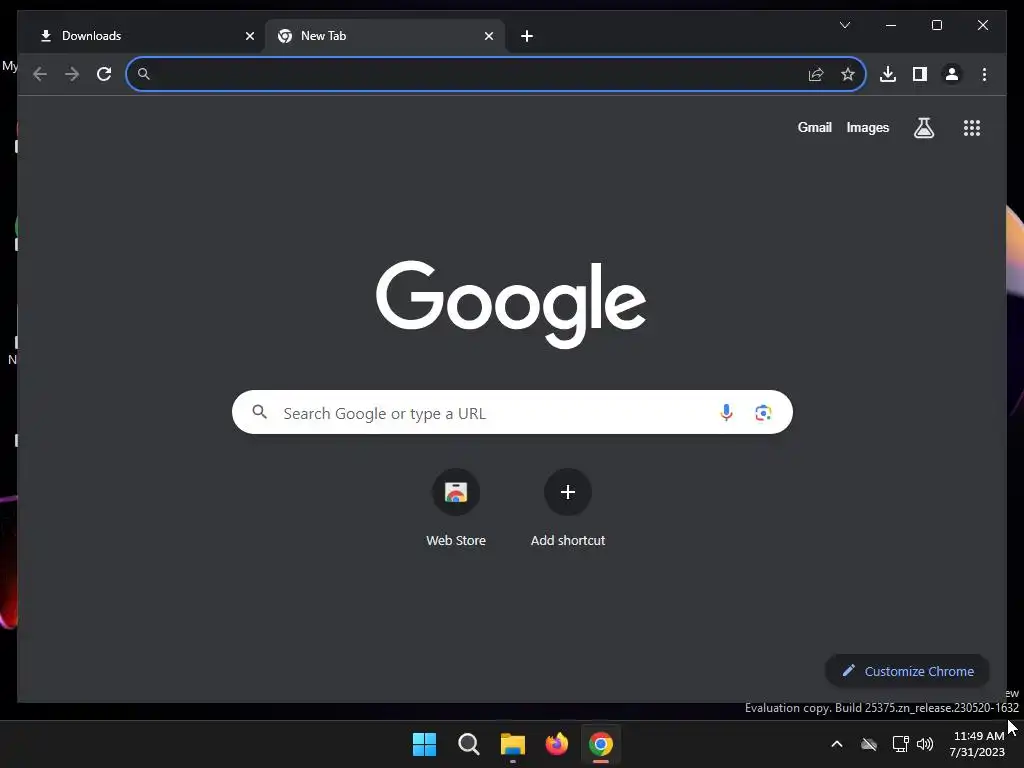Screen dimensions: 1024x768
Task: Open the Web Store shortcut
Action: click(x=456, y=508)
